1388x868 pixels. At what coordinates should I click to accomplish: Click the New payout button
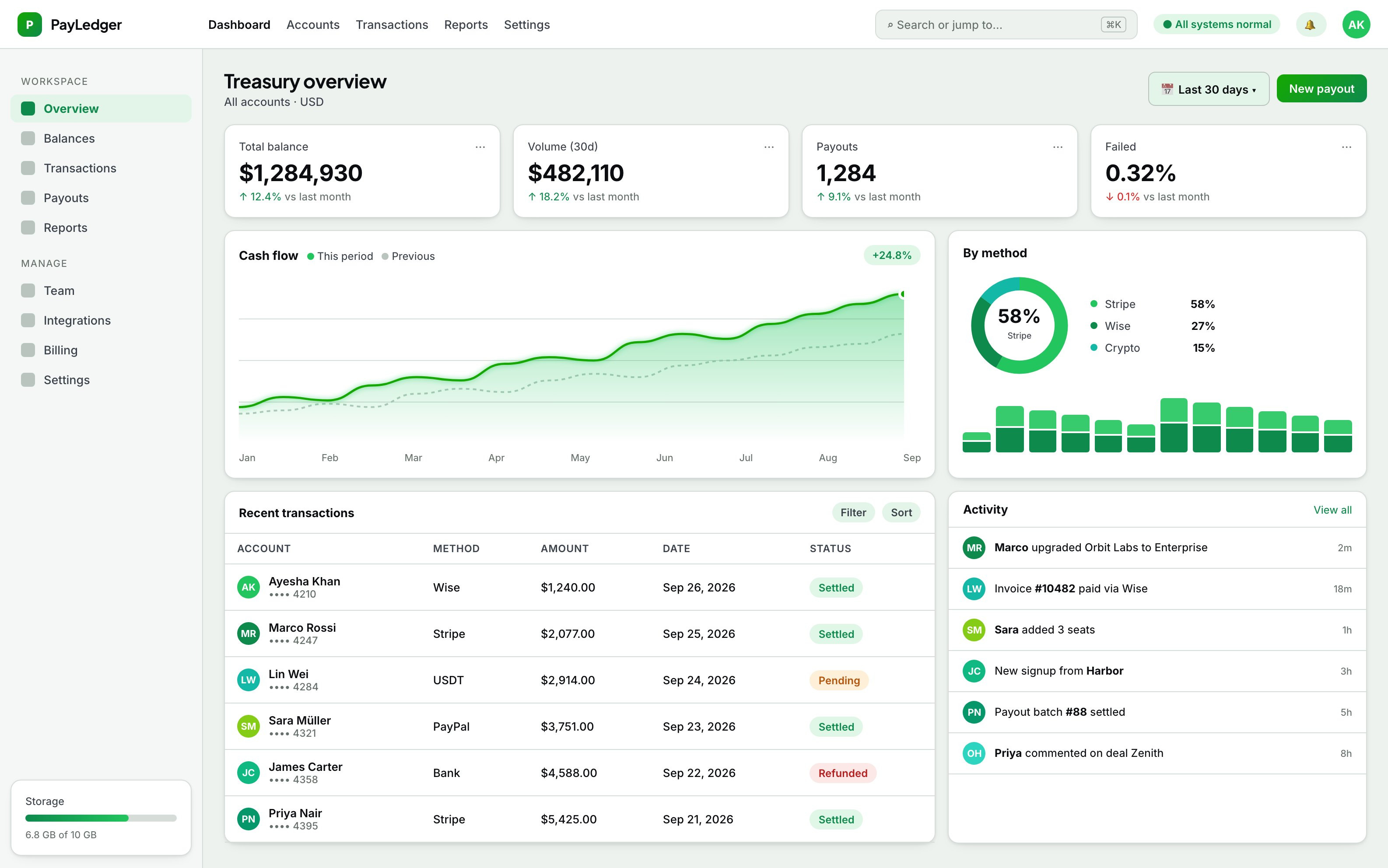click(x=1321, y=88)
